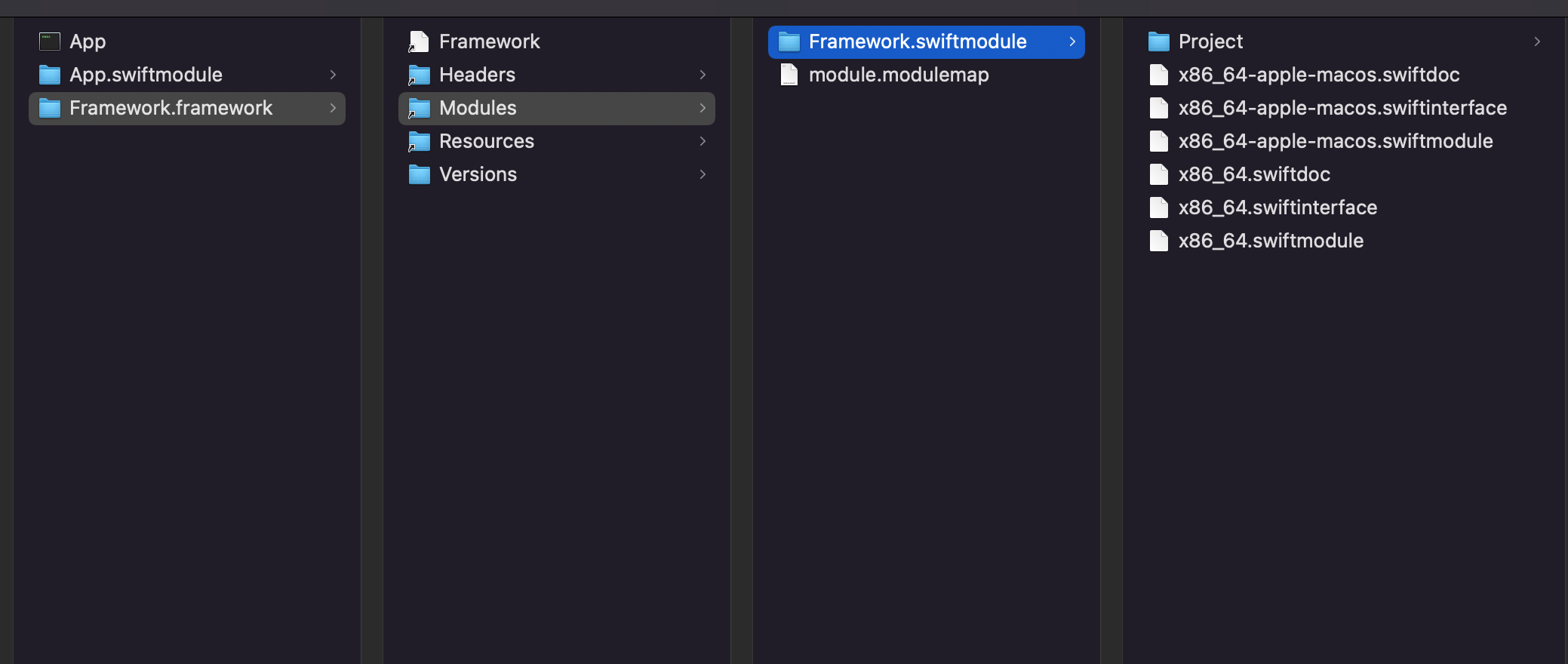Expand Modules folder via its chevron
Screen dimensions: 1568x664
point(703,108)
